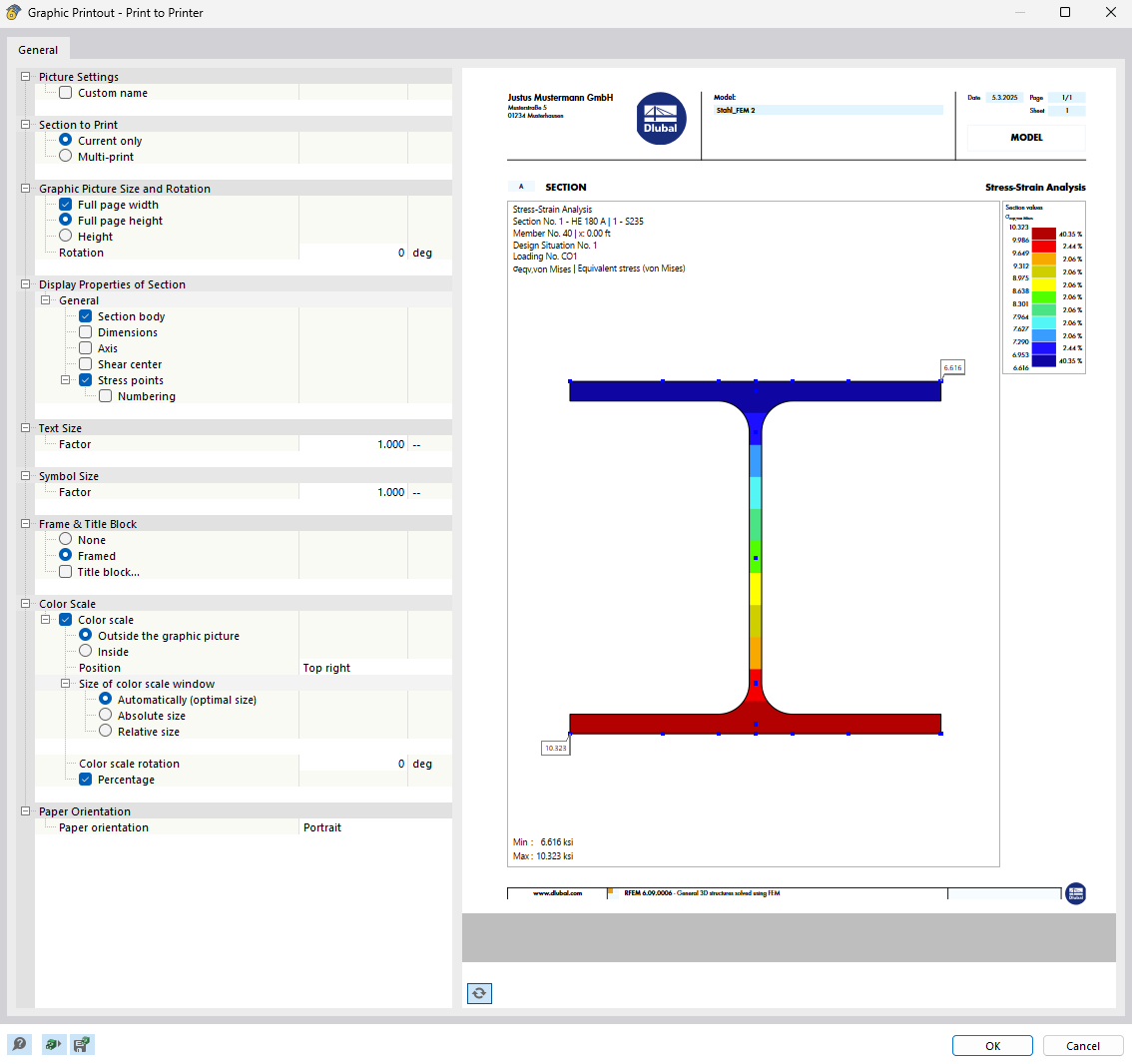Collapse Size of color scale window
Viewport: 1132px width, 1064px height.
(65, 684)
